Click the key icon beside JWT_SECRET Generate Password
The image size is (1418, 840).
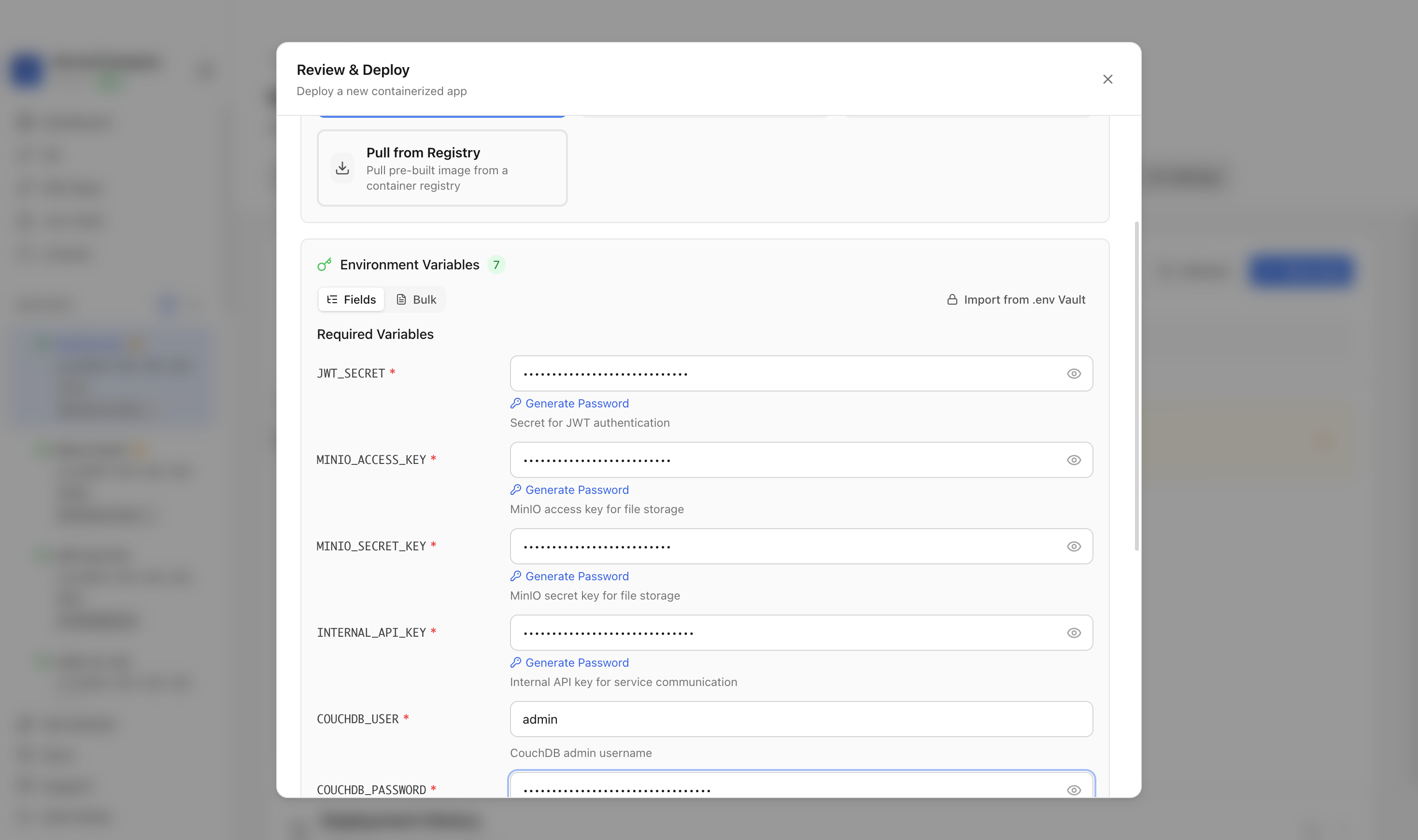click(x=515, y=404)
